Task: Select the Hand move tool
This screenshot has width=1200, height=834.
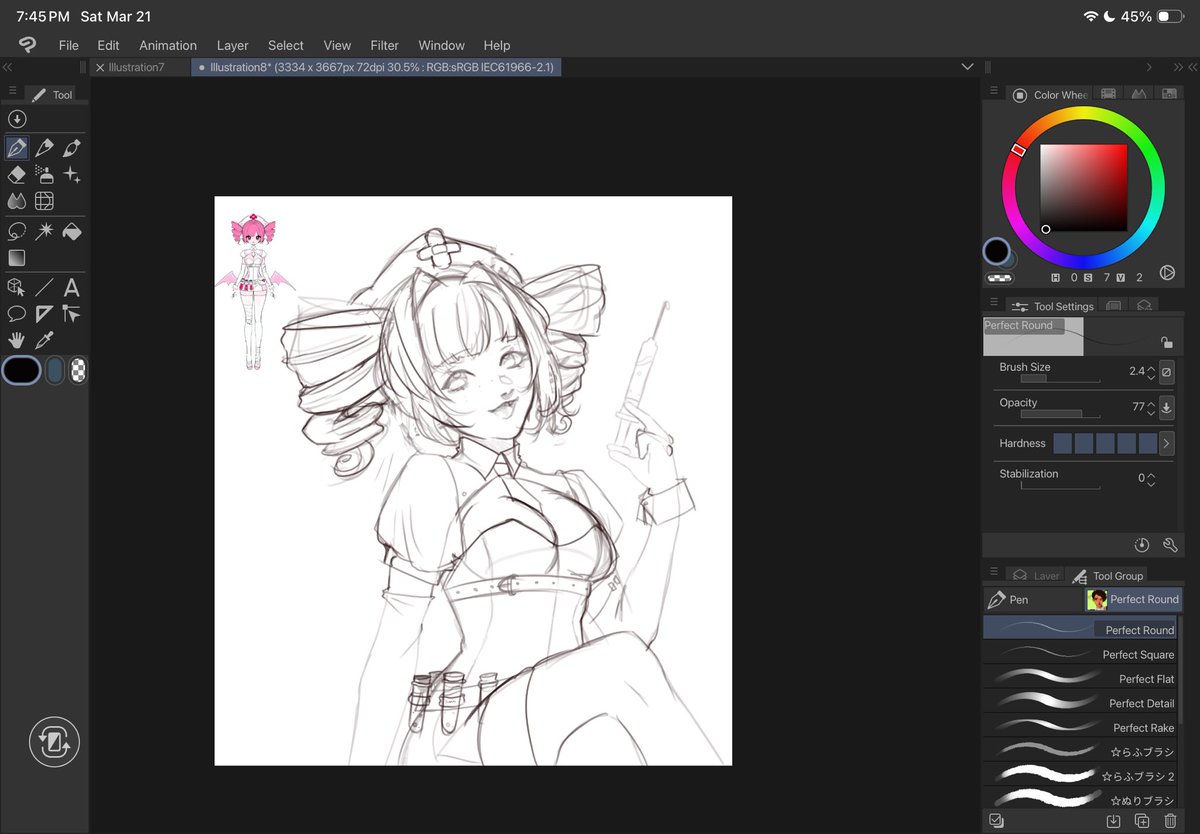Action: tap(17, 341)
